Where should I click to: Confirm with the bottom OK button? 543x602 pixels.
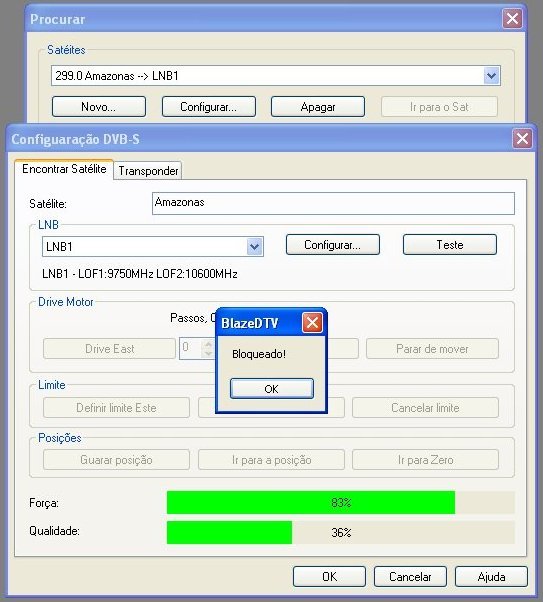coord(329,577)
